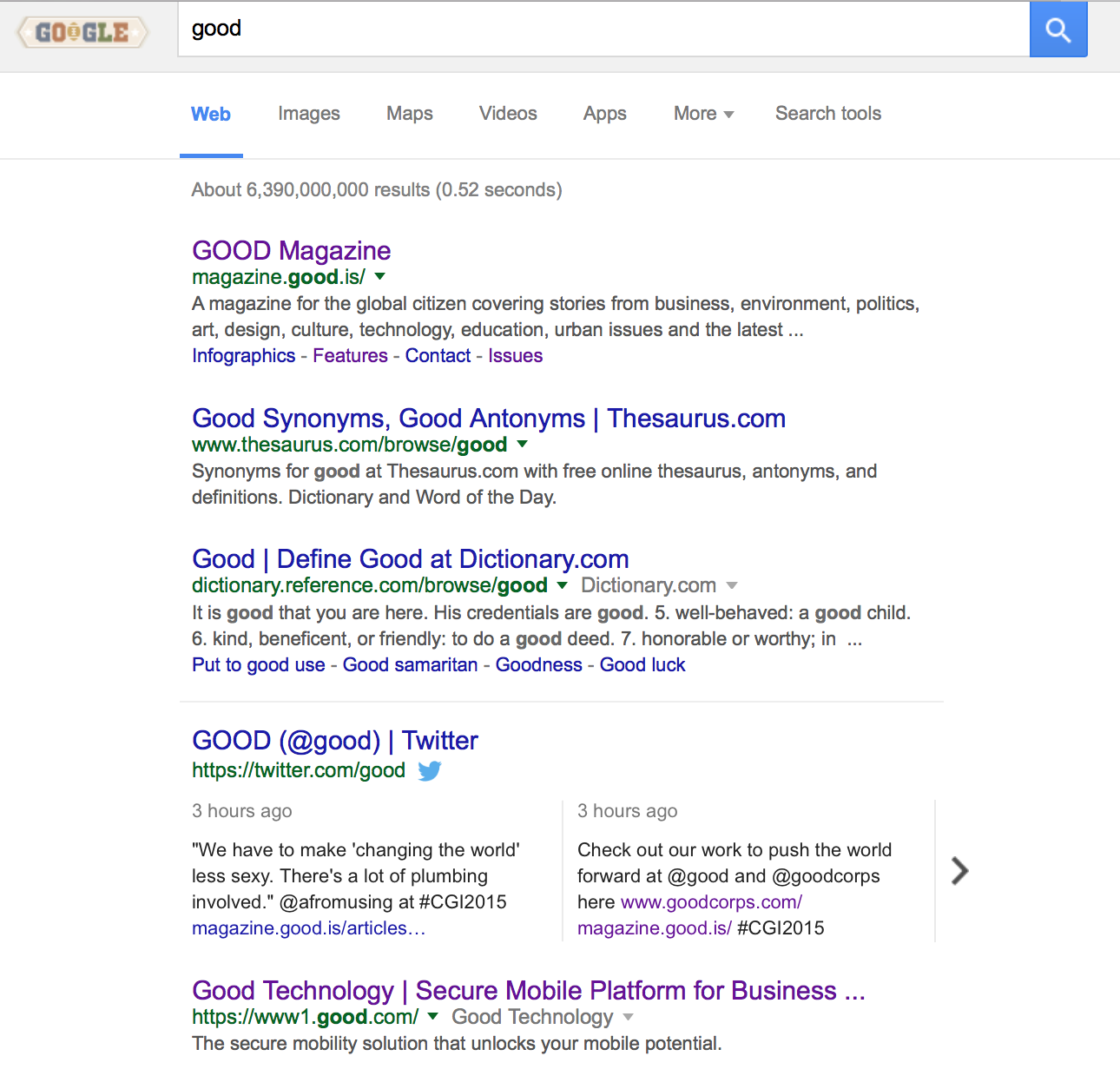Expand the gray Good Technology dropdown arrow
Image resolution: width=1120 pixels, height=1089 pixels.
629,1018
